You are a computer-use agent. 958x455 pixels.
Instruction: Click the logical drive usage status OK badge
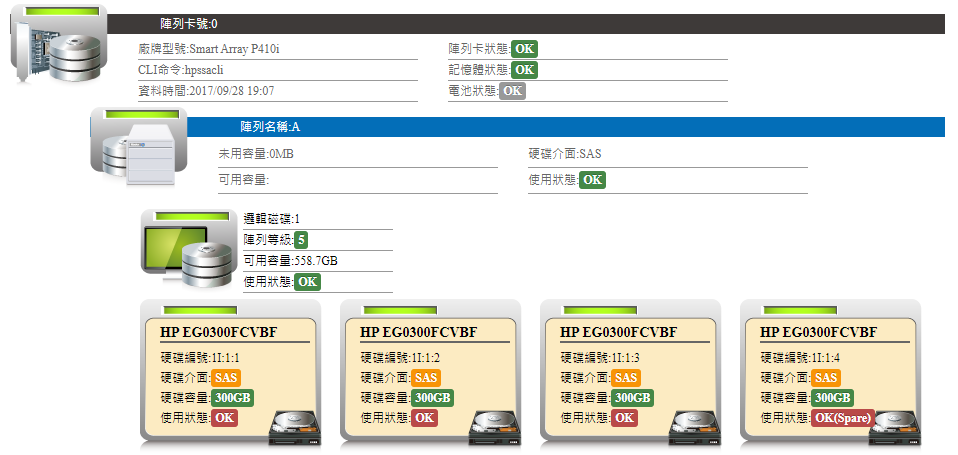pyautogui.click(x=307, y=282)
